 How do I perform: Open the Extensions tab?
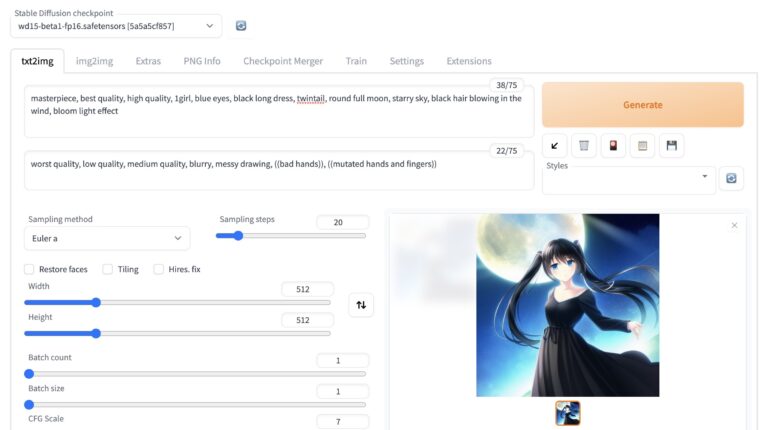(469, 61)
